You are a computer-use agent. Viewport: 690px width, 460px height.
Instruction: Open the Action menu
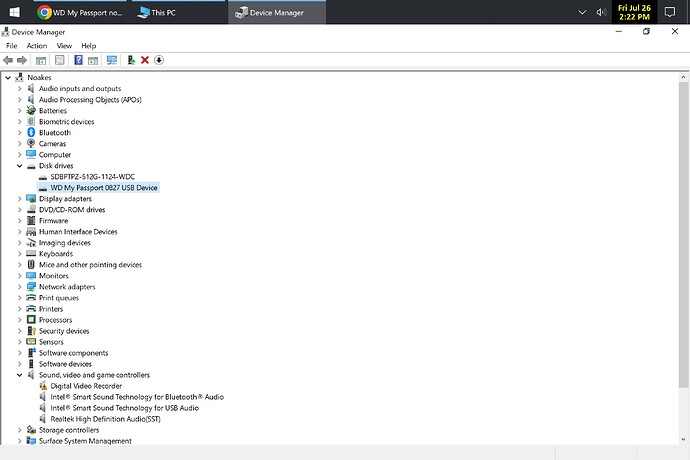click(x=37, y=46)
